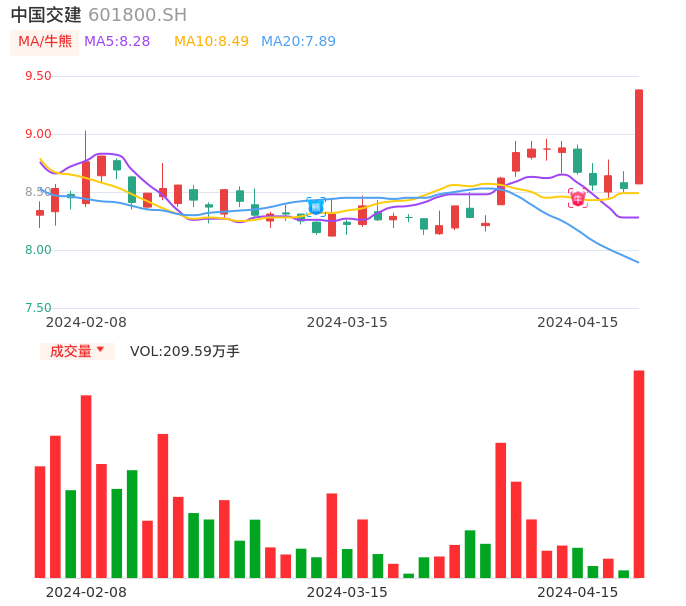Click the blue bear (熊) signal marker
Image resolution: width=686 pixels, height=606 pixels.
click(x=316, y=207)
